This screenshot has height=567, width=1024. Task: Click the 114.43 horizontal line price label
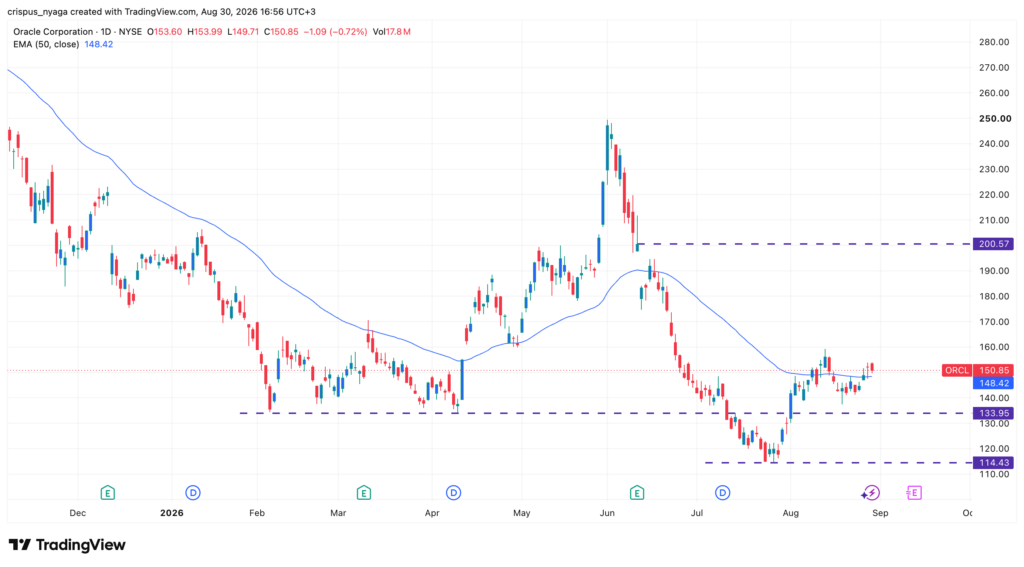click(x=993, y=462)
